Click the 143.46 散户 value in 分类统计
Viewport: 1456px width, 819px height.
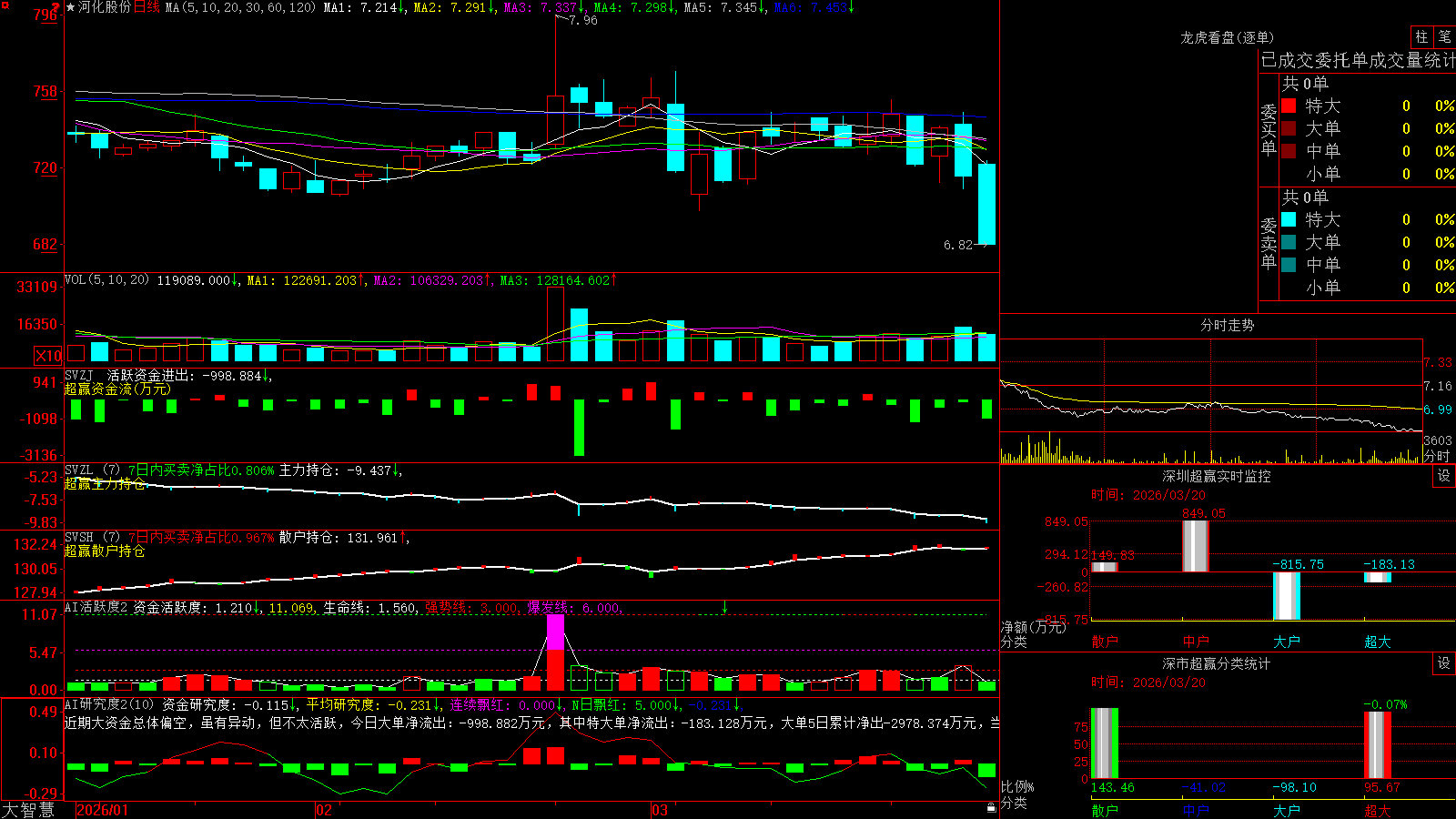click(1112, 787)
